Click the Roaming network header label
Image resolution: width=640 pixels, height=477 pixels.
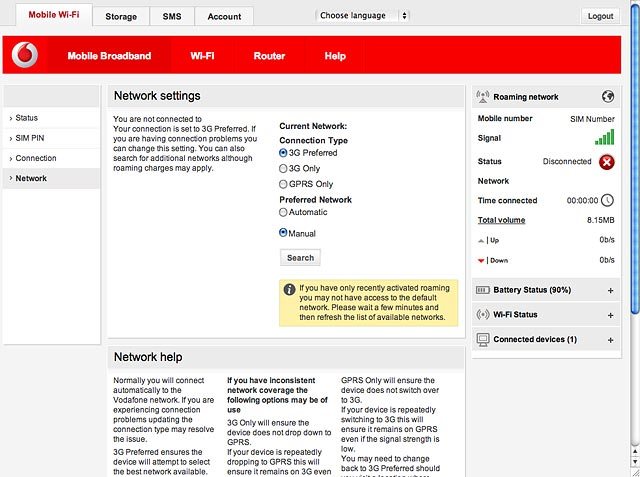(x=526, y=97)
